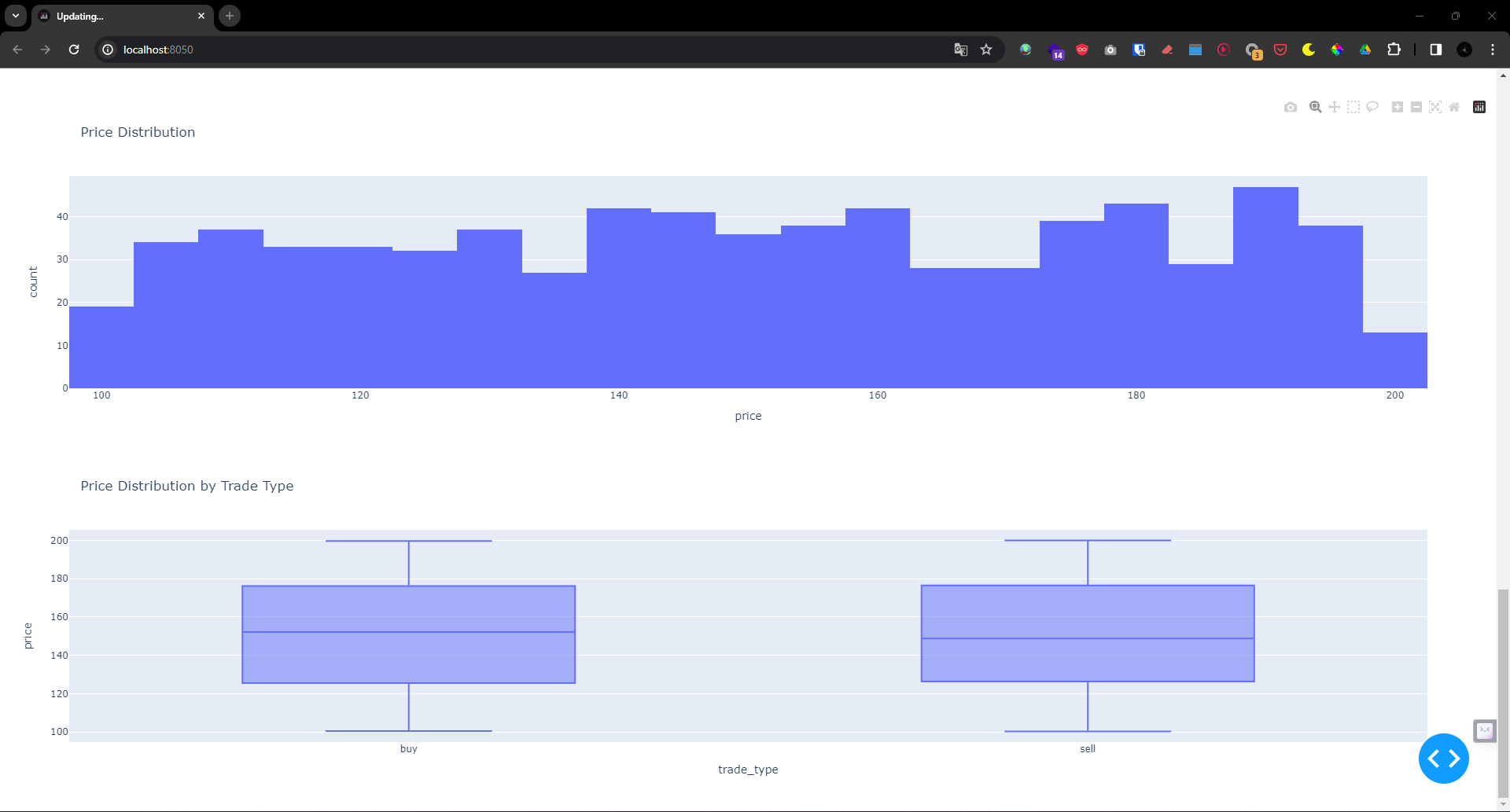The width and height of the screenshot is (1510, 812).
Task: Open the red eraser extension
Action: click(x=1167, y=50)
